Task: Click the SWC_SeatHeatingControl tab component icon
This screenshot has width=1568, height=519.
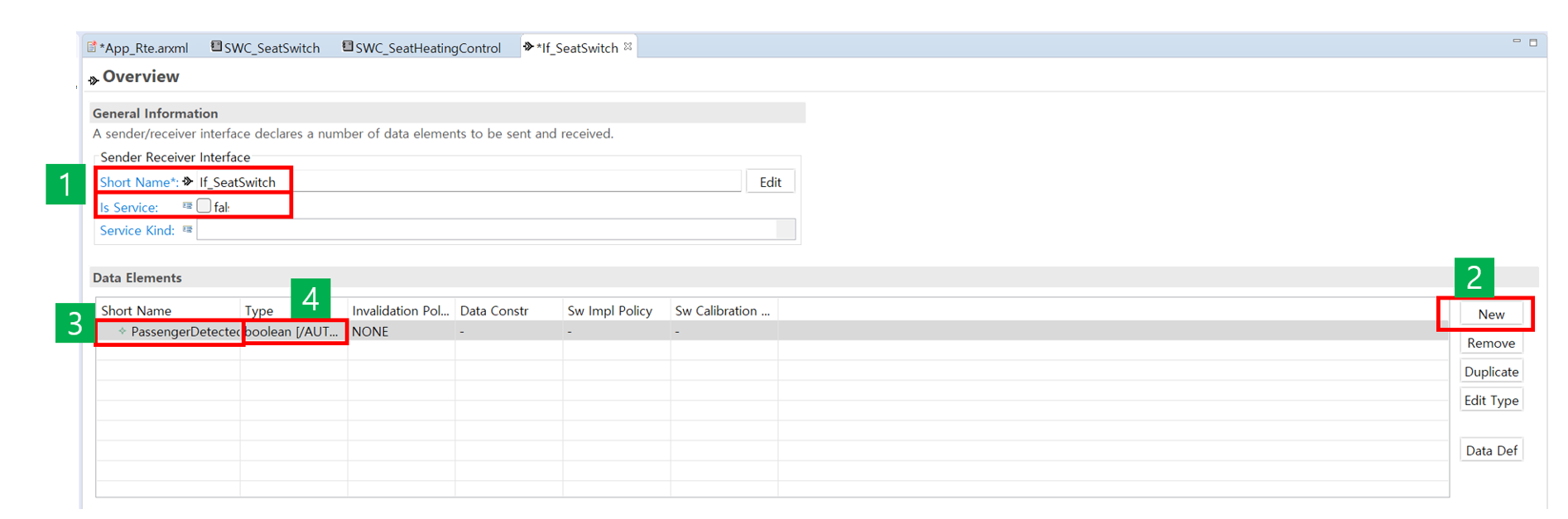Action: 348,46
